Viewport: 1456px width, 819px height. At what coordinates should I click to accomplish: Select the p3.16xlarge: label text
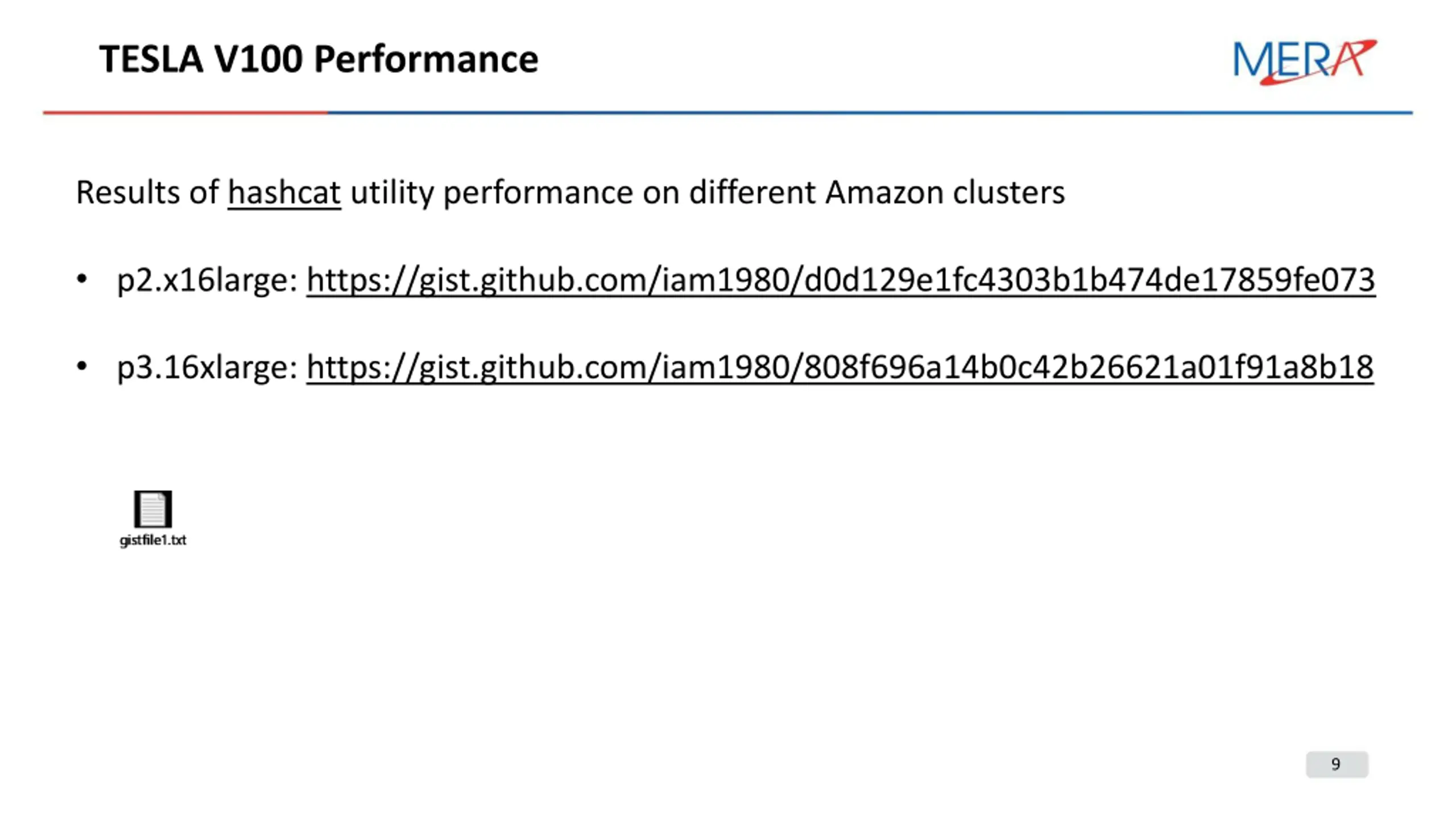pos(208,367)
